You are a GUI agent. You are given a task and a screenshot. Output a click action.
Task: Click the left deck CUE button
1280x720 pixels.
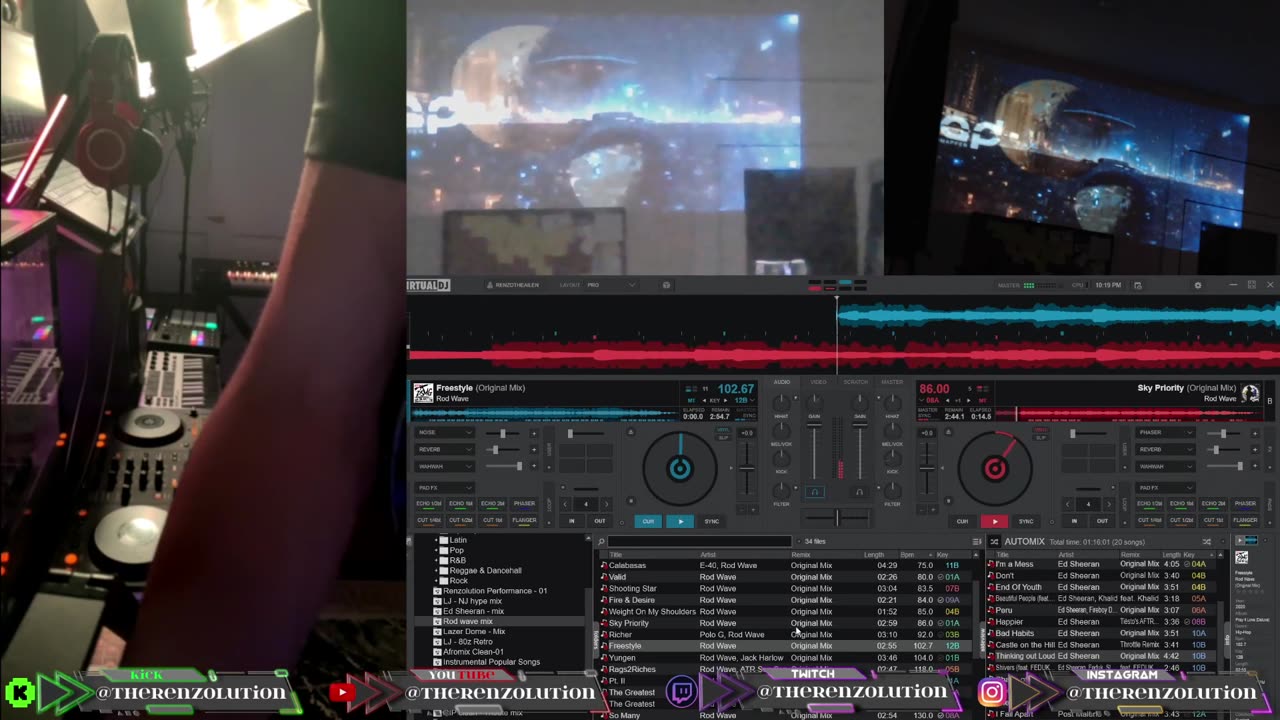click(x=648, y=521)
